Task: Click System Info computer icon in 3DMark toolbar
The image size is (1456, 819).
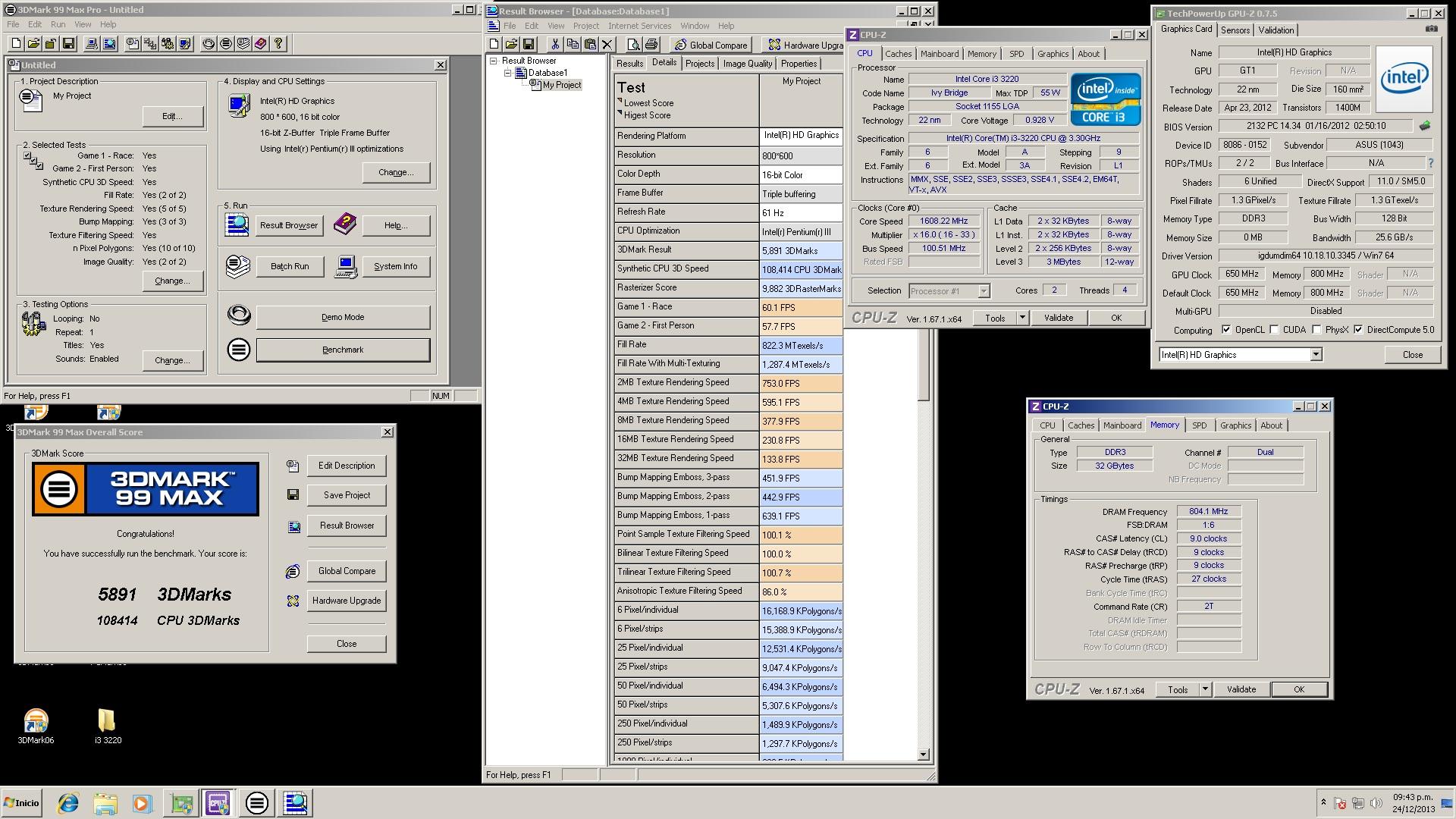Action: [92, 43]
